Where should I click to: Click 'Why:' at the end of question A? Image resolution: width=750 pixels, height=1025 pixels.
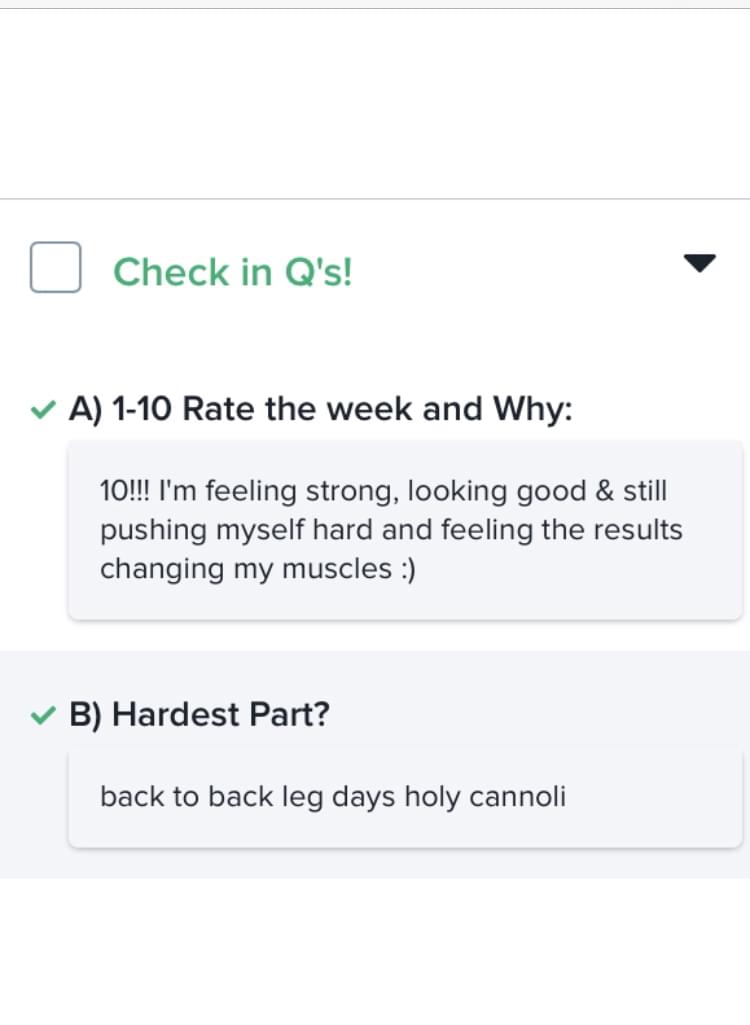pyautogui.click(x=533, y=409)
